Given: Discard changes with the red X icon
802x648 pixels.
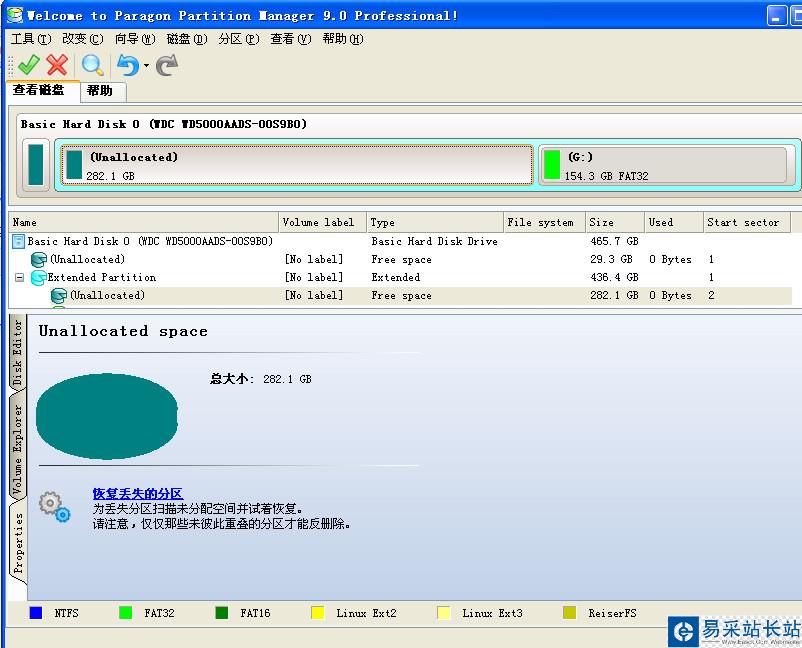Looking at the screenshot, I should pyautogui.click(x=57, y=65).
